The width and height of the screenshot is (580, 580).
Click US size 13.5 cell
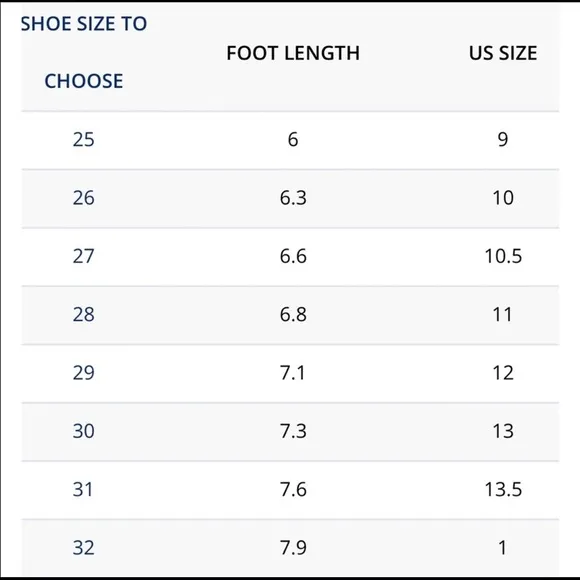point(503,489)
